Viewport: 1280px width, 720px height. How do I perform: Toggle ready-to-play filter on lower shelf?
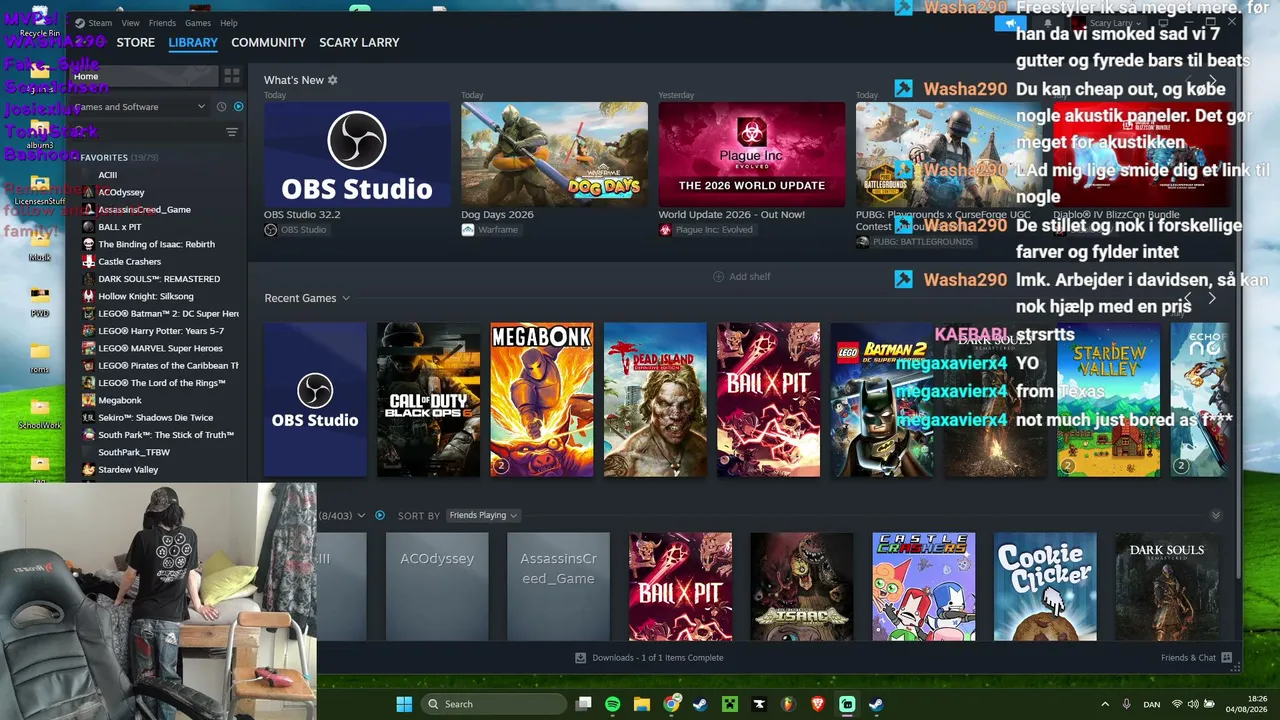379,516
